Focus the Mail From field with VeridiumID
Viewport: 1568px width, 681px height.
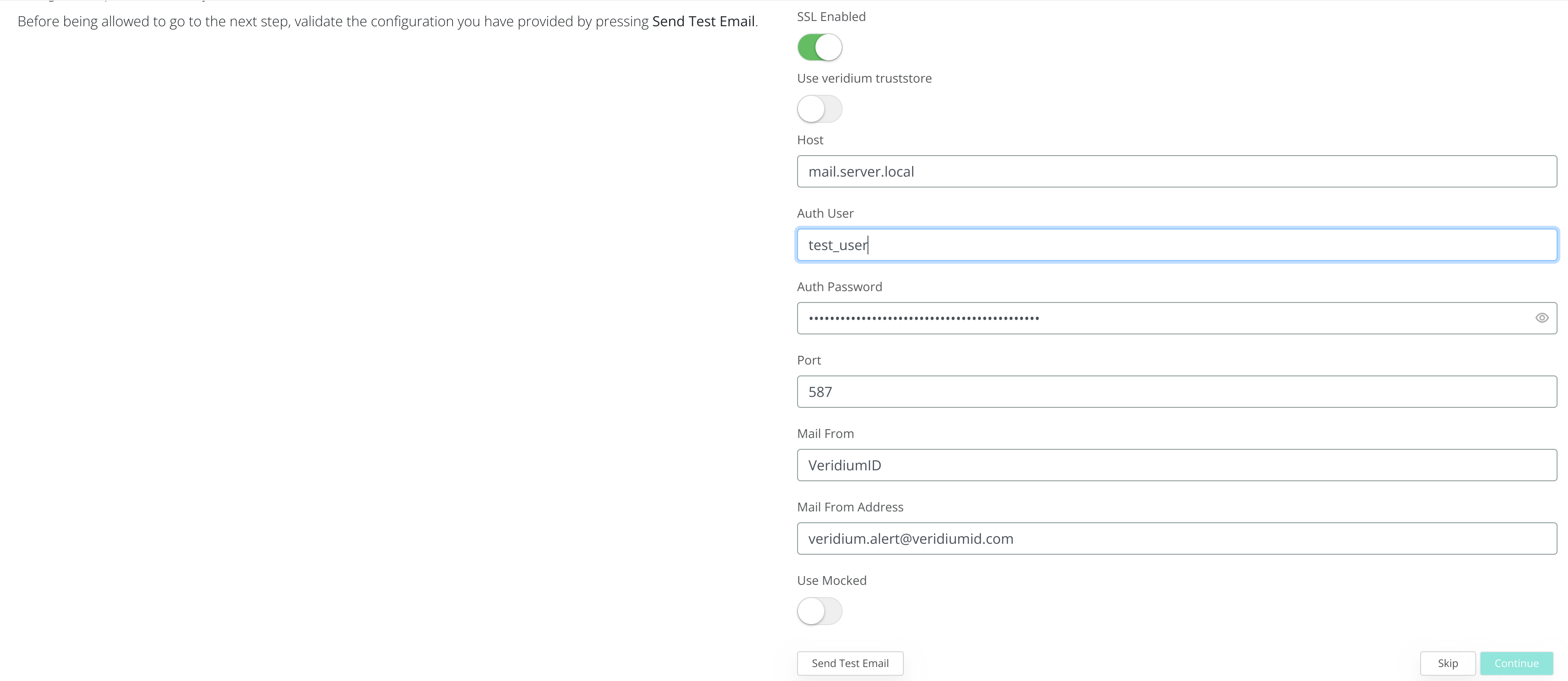[x=1176, y=466]
